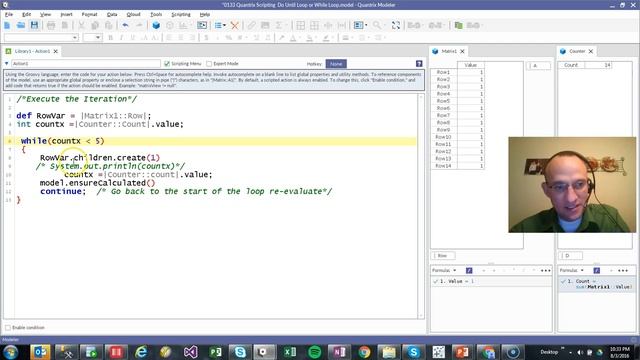Close the Library1 - Action1 tab

pyautogui.click(x=56, y=51)
